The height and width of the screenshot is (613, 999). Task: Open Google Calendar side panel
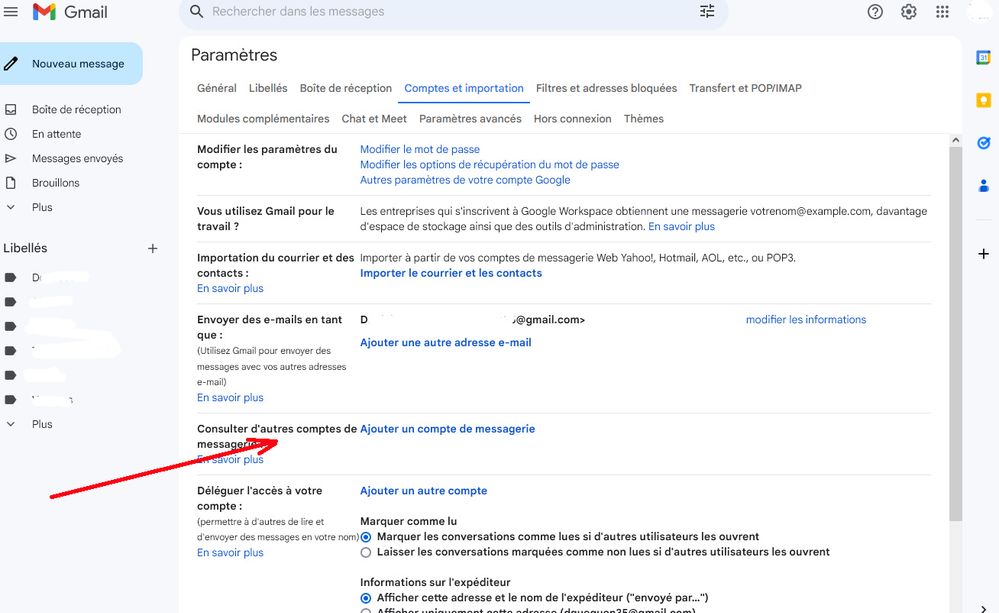tap(983, 60)
